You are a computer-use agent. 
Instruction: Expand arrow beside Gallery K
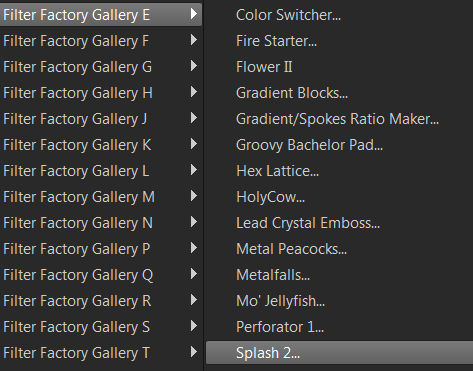click(x=194, y=144)
